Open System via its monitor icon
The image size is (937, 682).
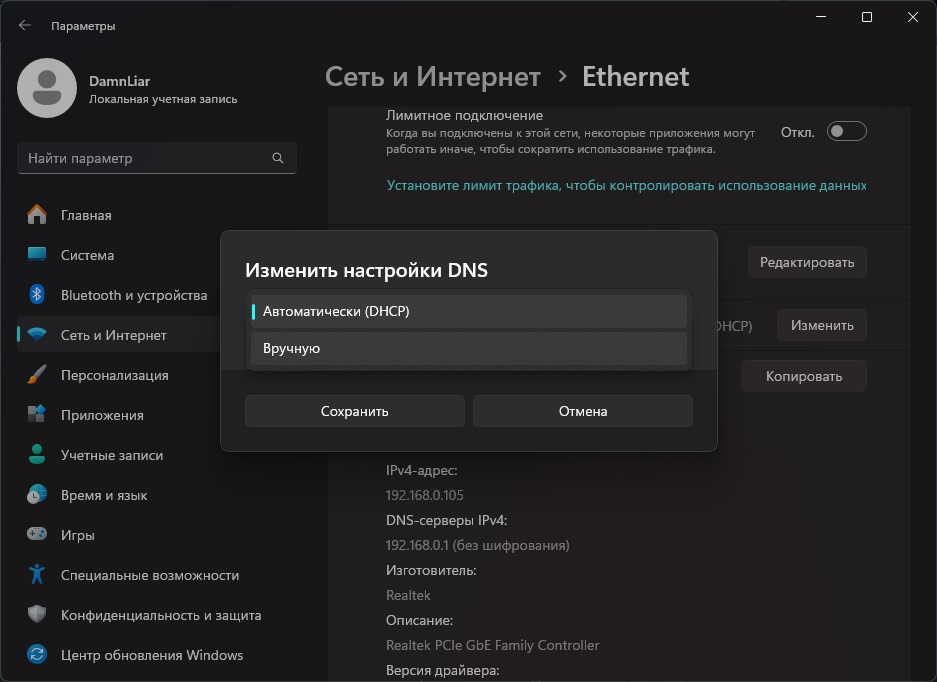(37, 255)
